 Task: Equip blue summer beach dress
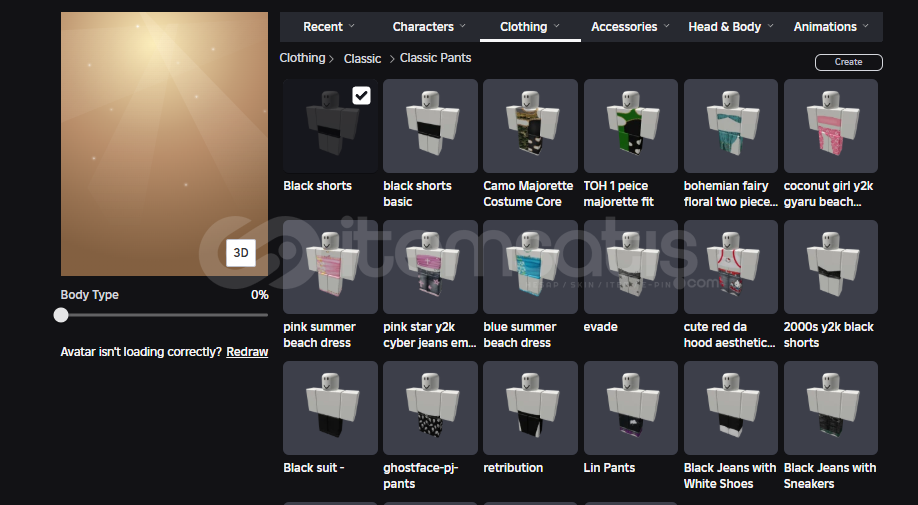pyautogui.click(x=530, y=267)
